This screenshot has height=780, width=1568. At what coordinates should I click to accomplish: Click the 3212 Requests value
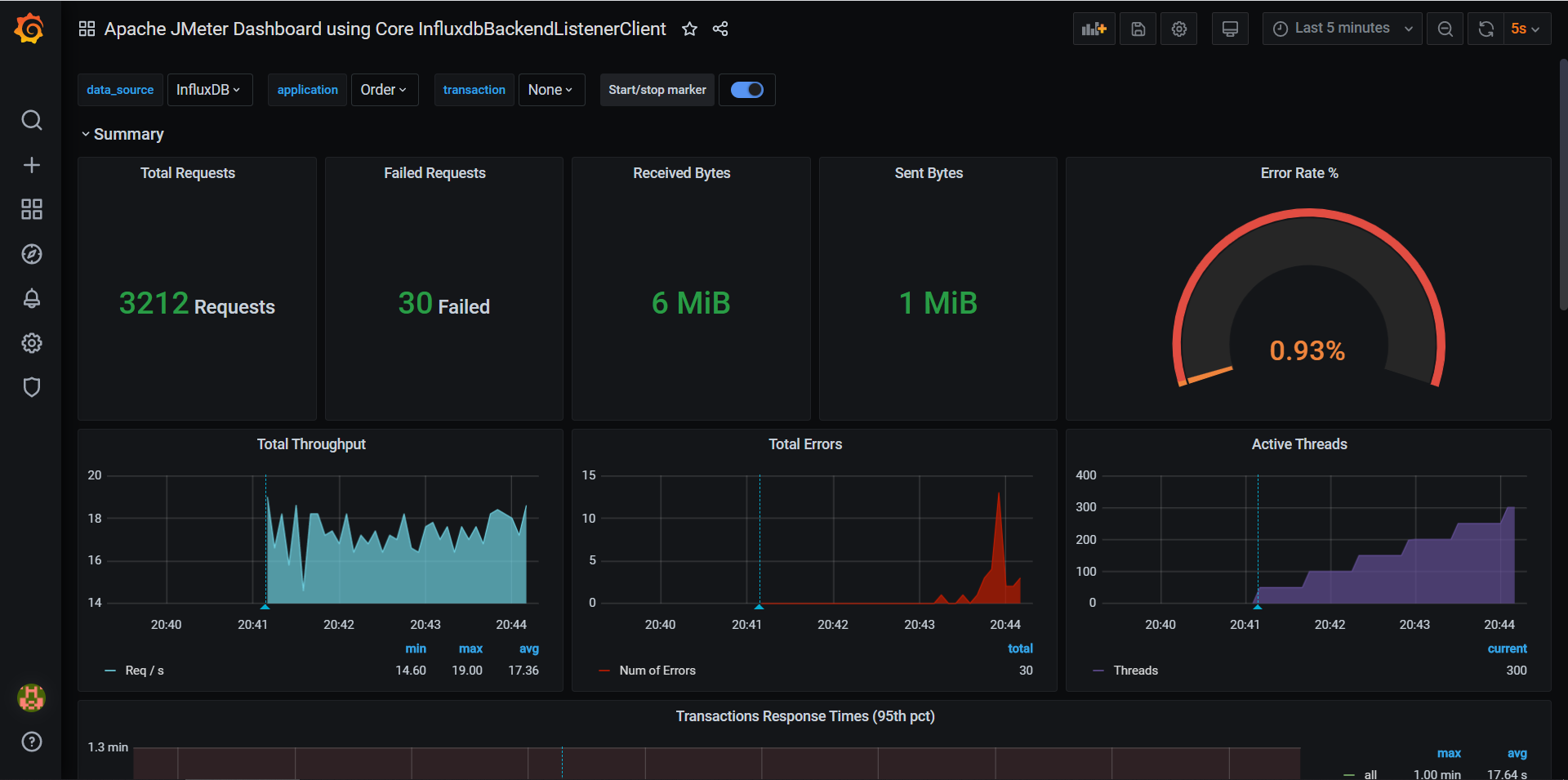[x=197, y=304]
